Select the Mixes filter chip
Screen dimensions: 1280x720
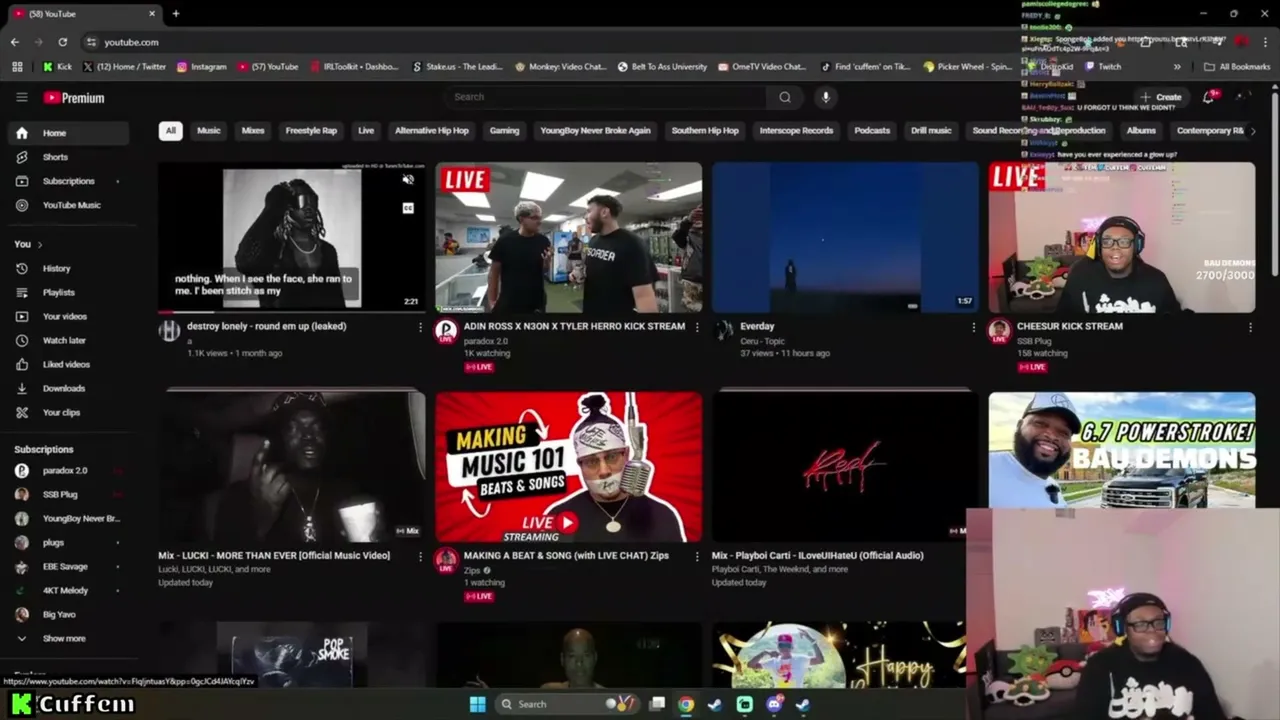pyautogui.click(x=253, y=131)
